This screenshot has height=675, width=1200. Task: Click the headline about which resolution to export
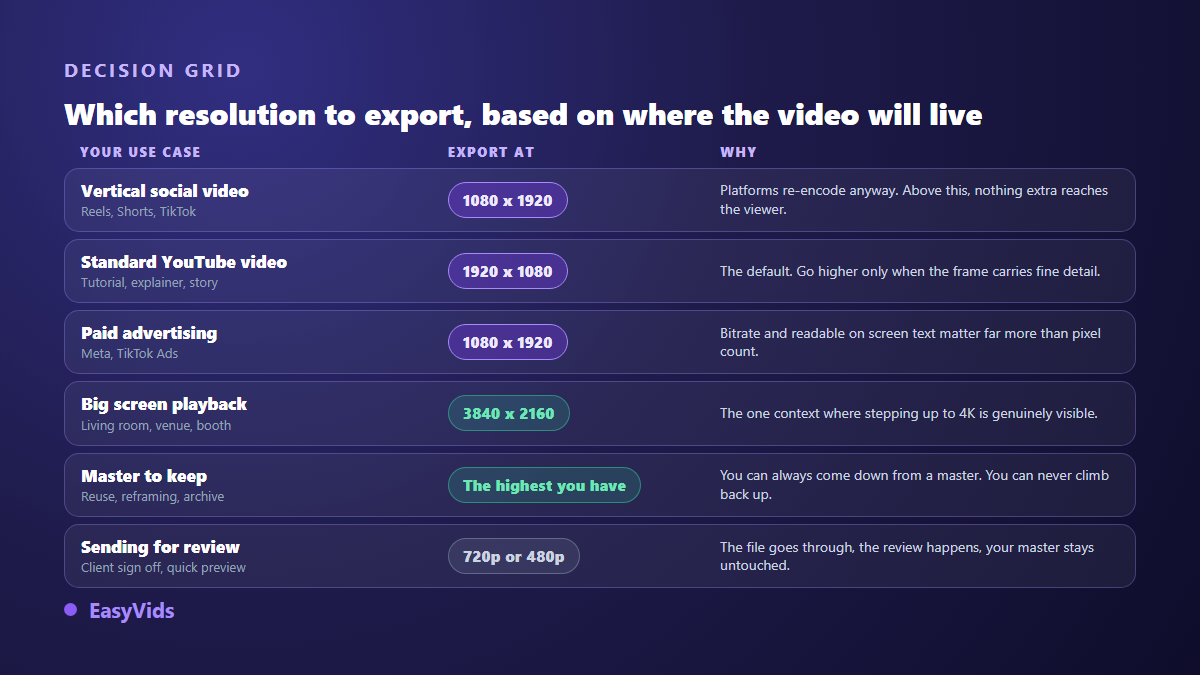click(523, 115)
